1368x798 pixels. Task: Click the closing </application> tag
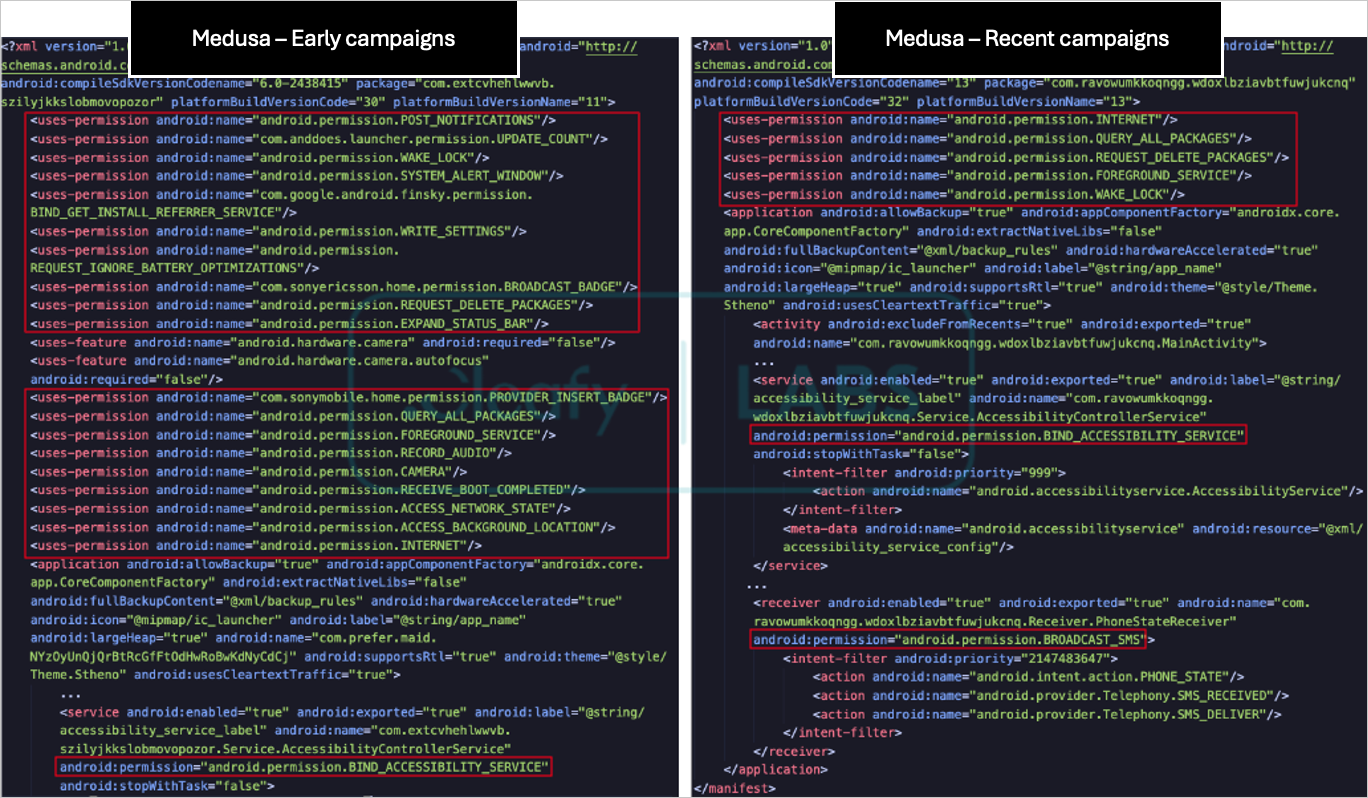(x=776, y=768)
